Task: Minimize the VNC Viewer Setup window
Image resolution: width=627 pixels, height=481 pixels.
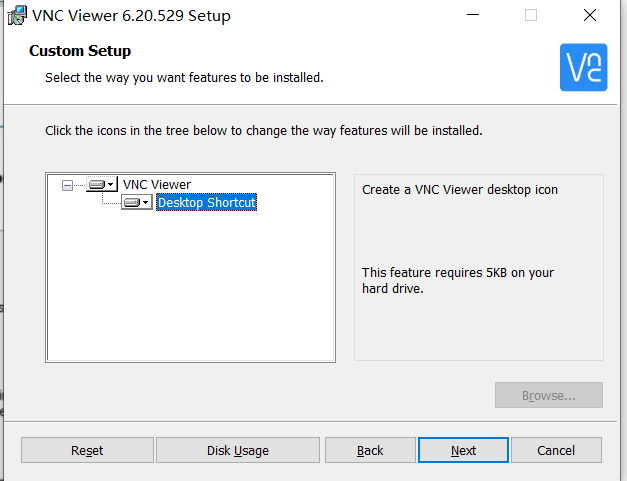Action: (x=473, y=15)
